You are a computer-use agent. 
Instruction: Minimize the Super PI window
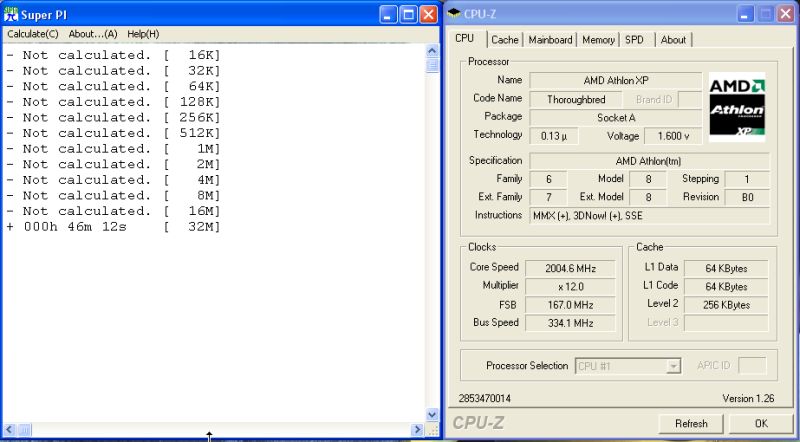point(388,14)
